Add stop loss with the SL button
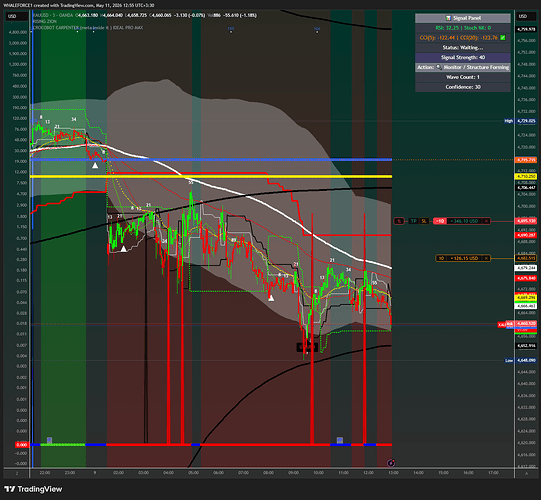This screenshot has width=541, height=500. 424,221
